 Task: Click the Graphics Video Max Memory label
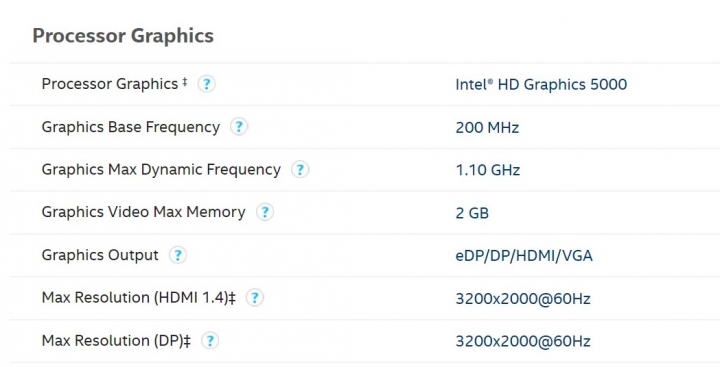tap(144, 212)
